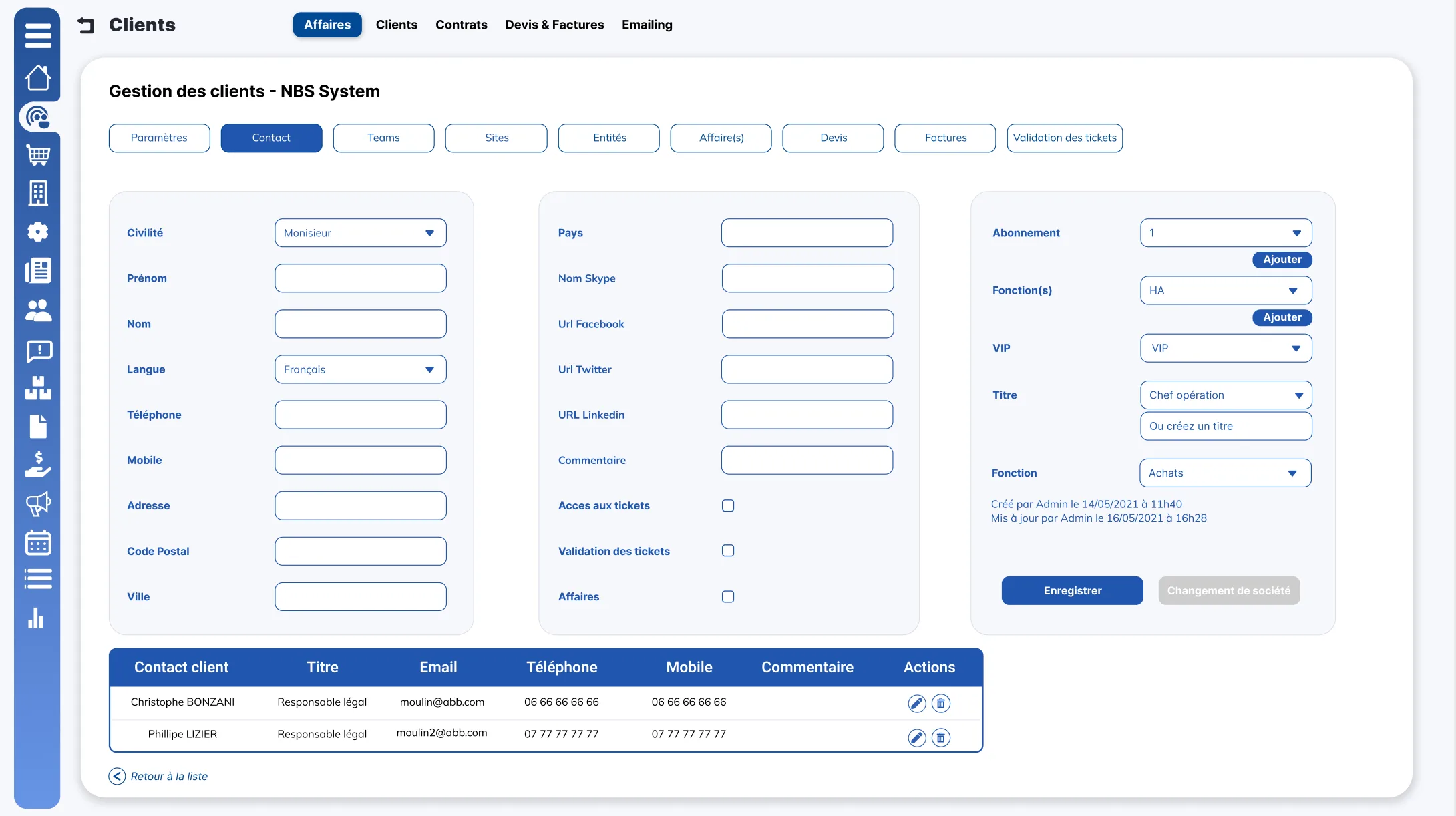The width and height of the screenshot is (1456, 816).
Task: Open the alert chat bubble icon
Action: 39,351
